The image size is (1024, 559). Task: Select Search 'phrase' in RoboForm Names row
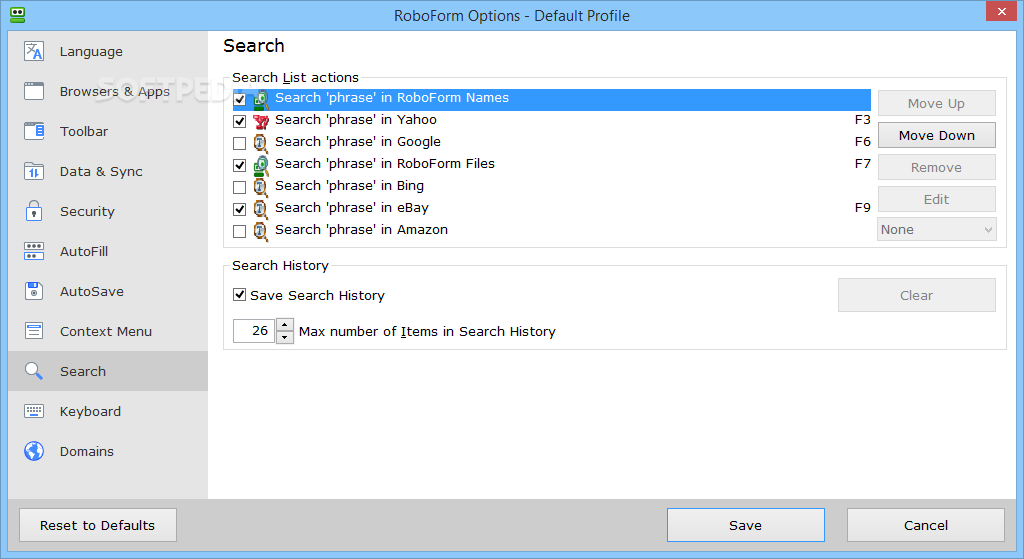tap(552, 99)
